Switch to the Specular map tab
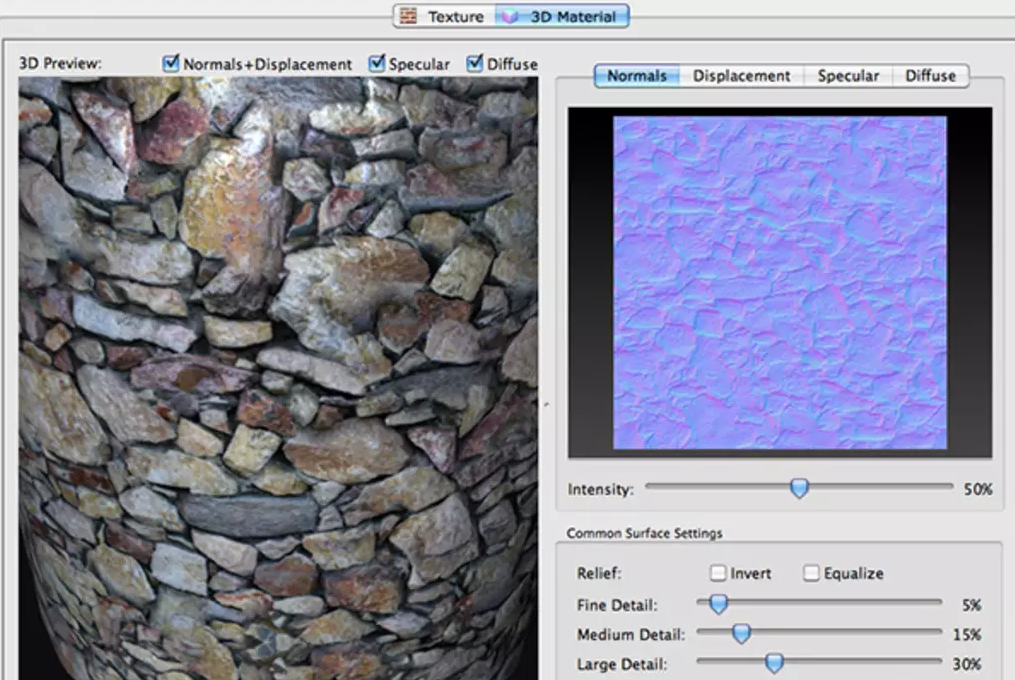This screenshot has width=1015, height=680. coord(848,76)
